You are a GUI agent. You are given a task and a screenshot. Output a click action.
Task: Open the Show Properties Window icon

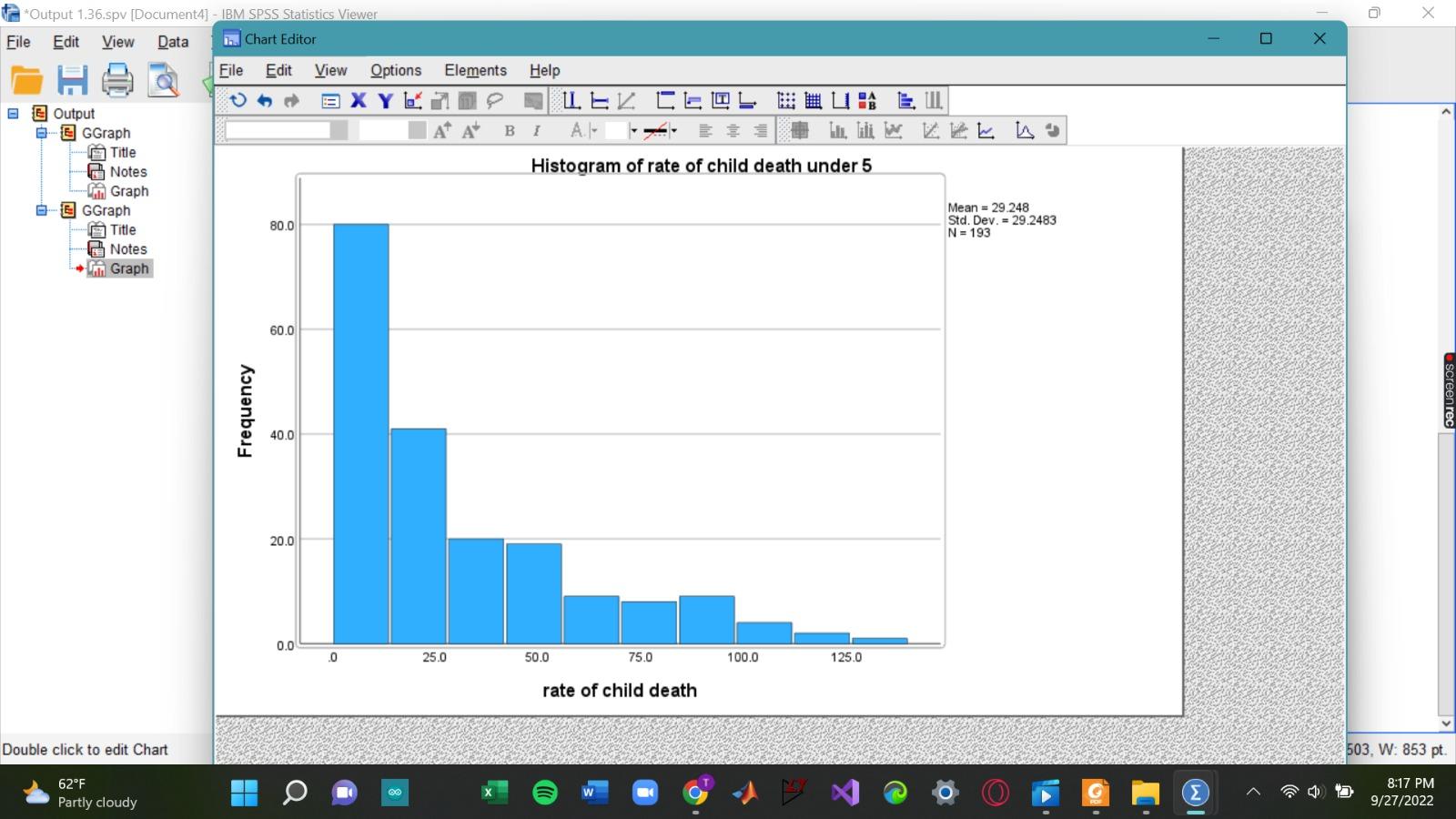(329, 100)
